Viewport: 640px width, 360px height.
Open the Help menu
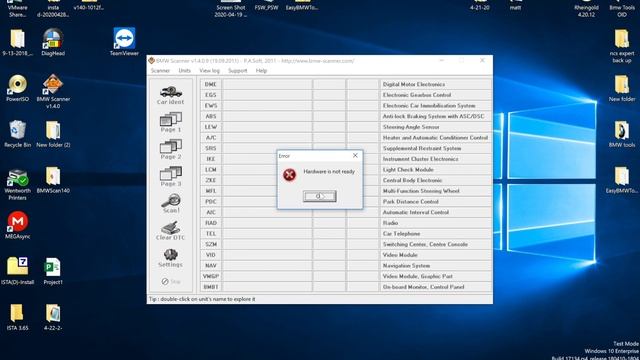point(261,71)
